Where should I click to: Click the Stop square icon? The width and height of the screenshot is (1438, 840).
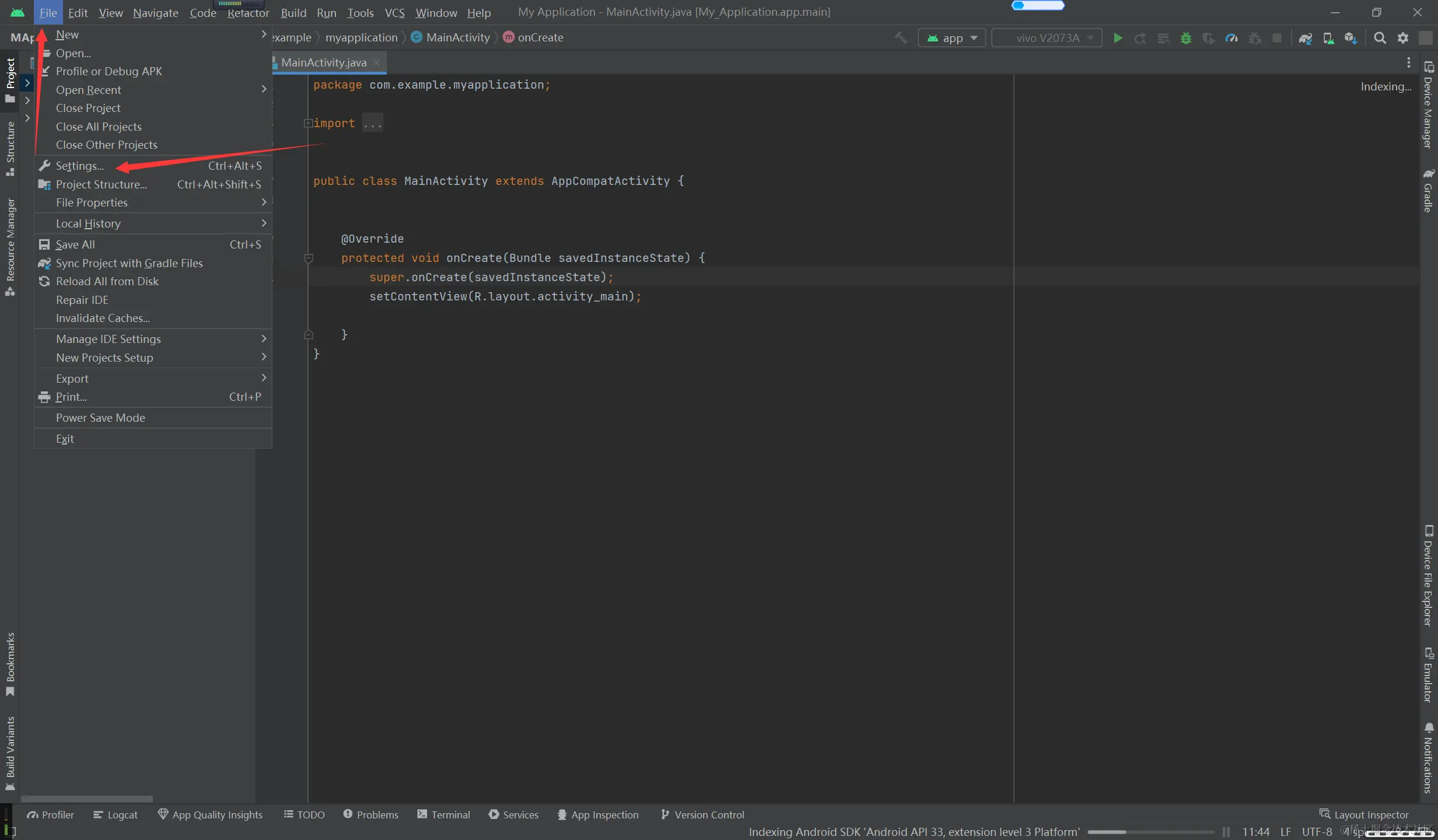(1277, 38)
